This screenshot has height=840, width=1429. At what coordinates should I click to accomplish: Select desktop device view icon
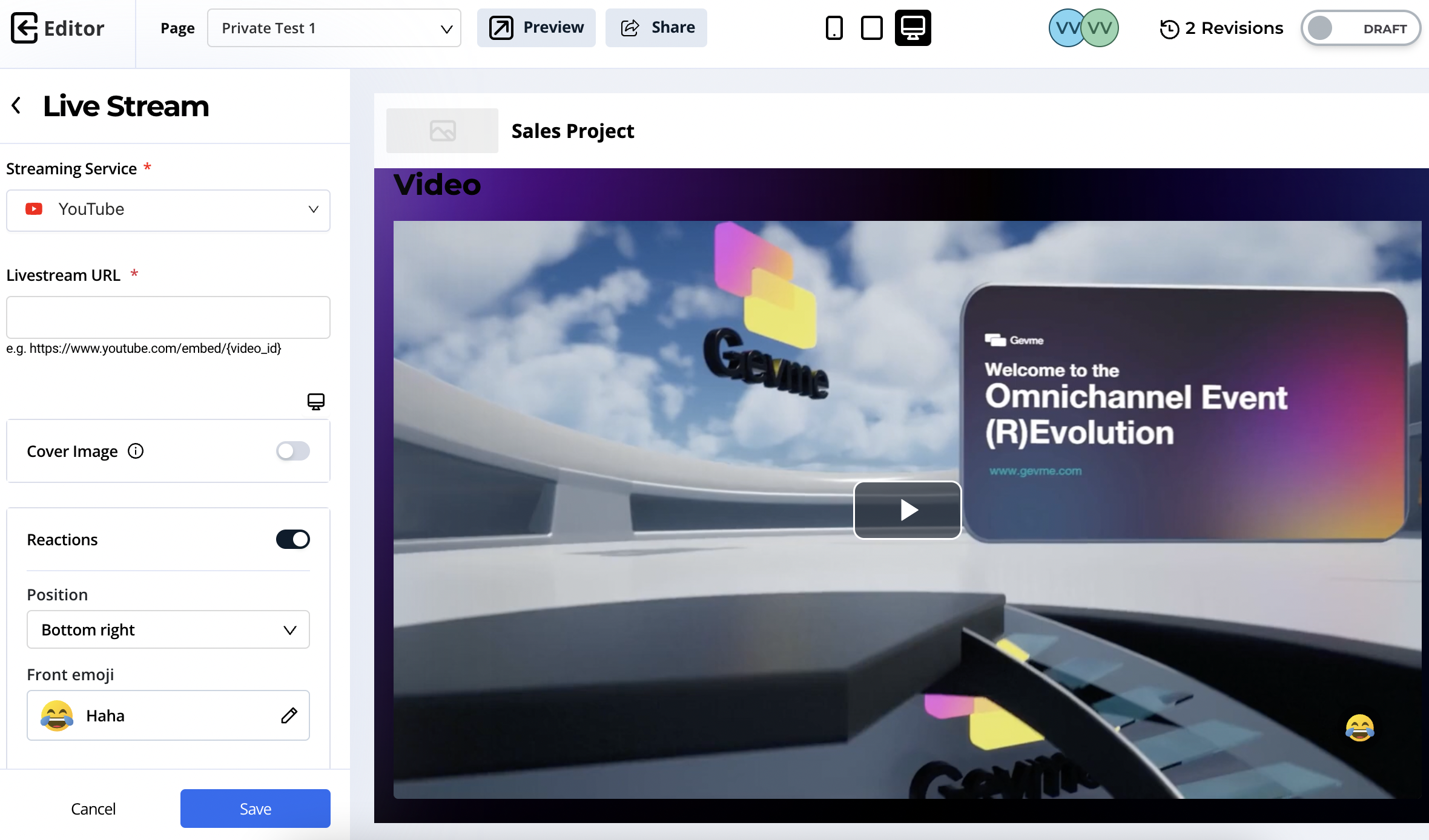click(913, 28)
